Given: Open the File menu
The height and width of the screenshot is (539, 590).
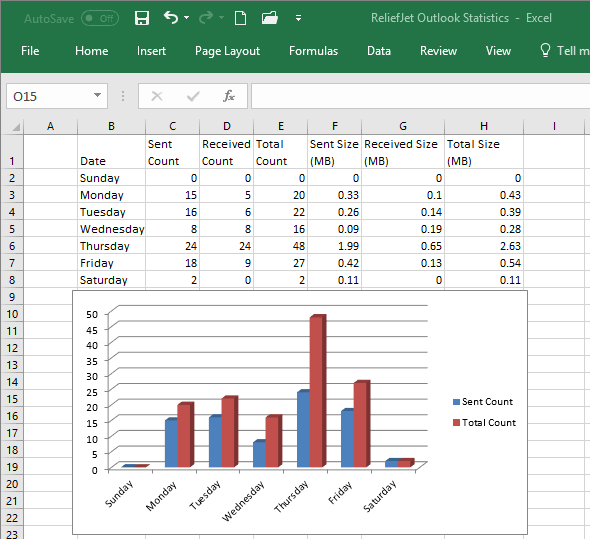Looking at the screenshot, I should coord(30,51).
